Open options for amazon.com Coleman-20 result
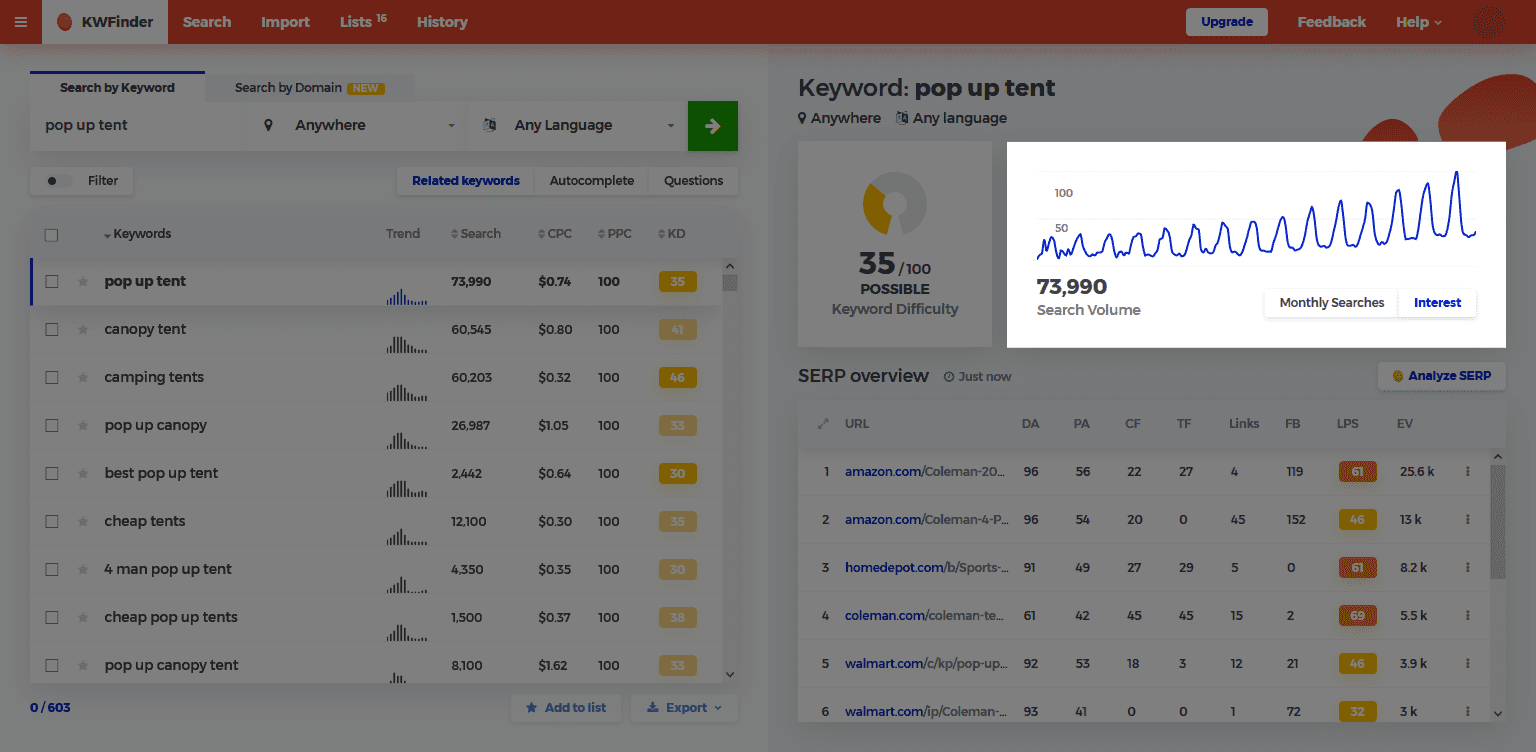Screen dimensions: 1536x752 (x=1467, y=471)
